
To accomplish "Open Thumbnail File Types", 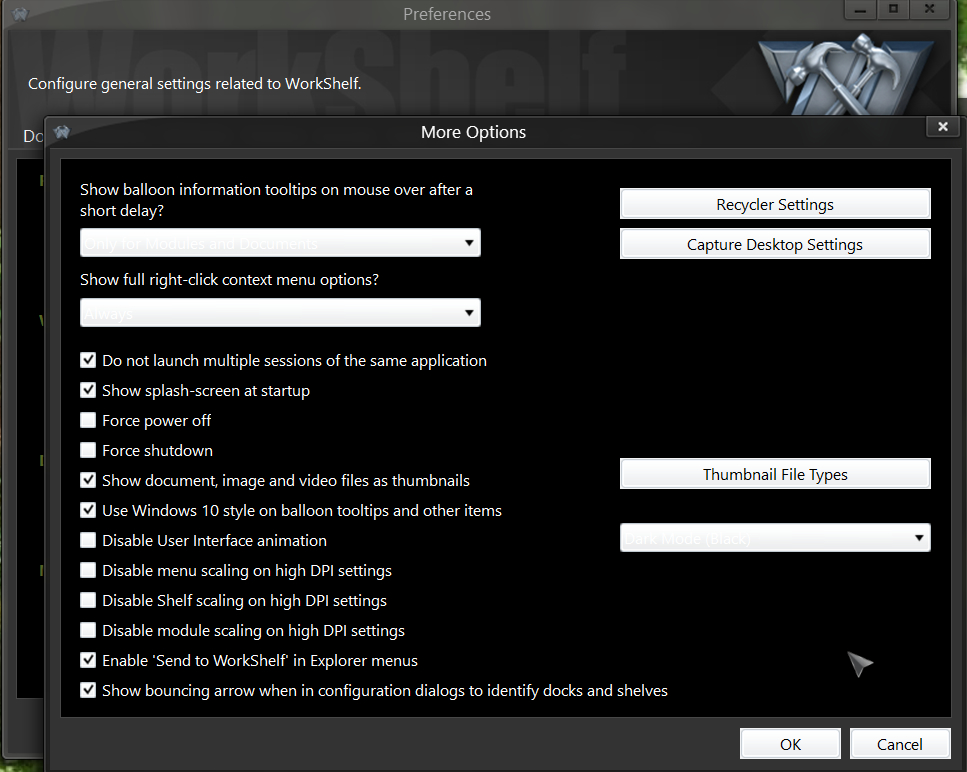I will click(775, 474).
